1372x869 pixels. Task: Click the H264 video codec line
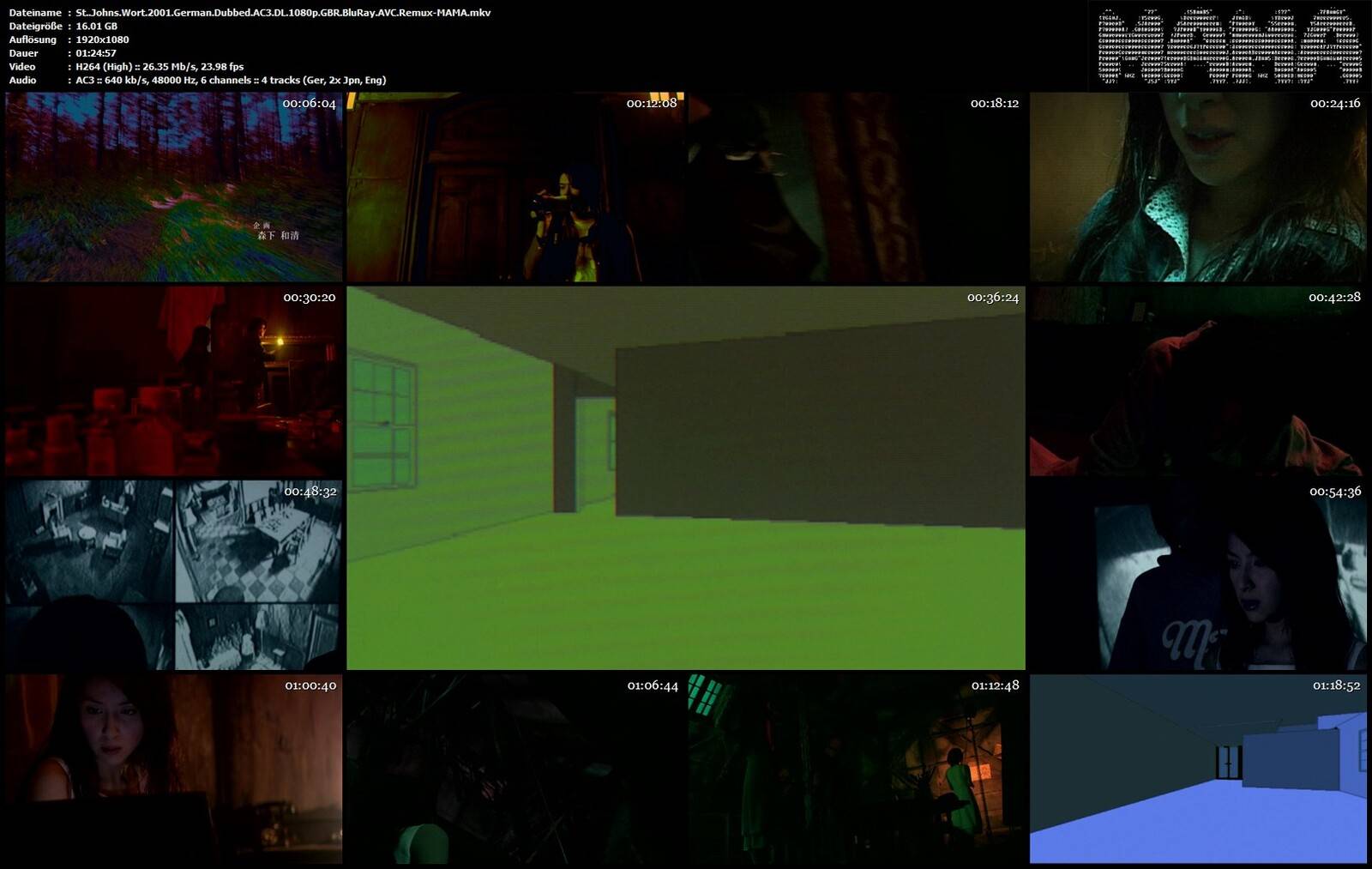[159, 67]
